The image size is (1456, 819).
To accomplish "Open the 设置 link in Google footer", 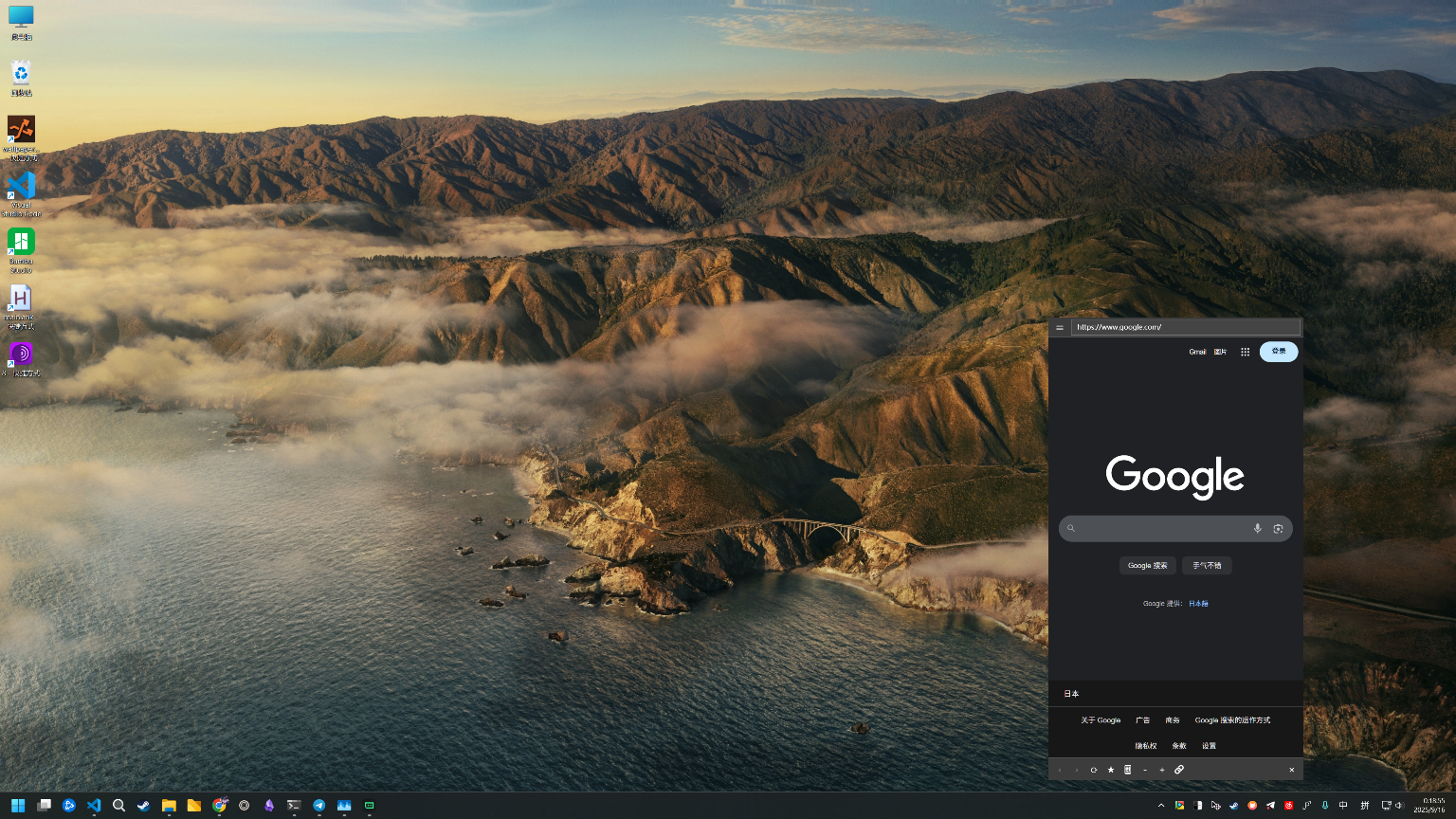I will pyautogui.click(x=1209, y=746).
